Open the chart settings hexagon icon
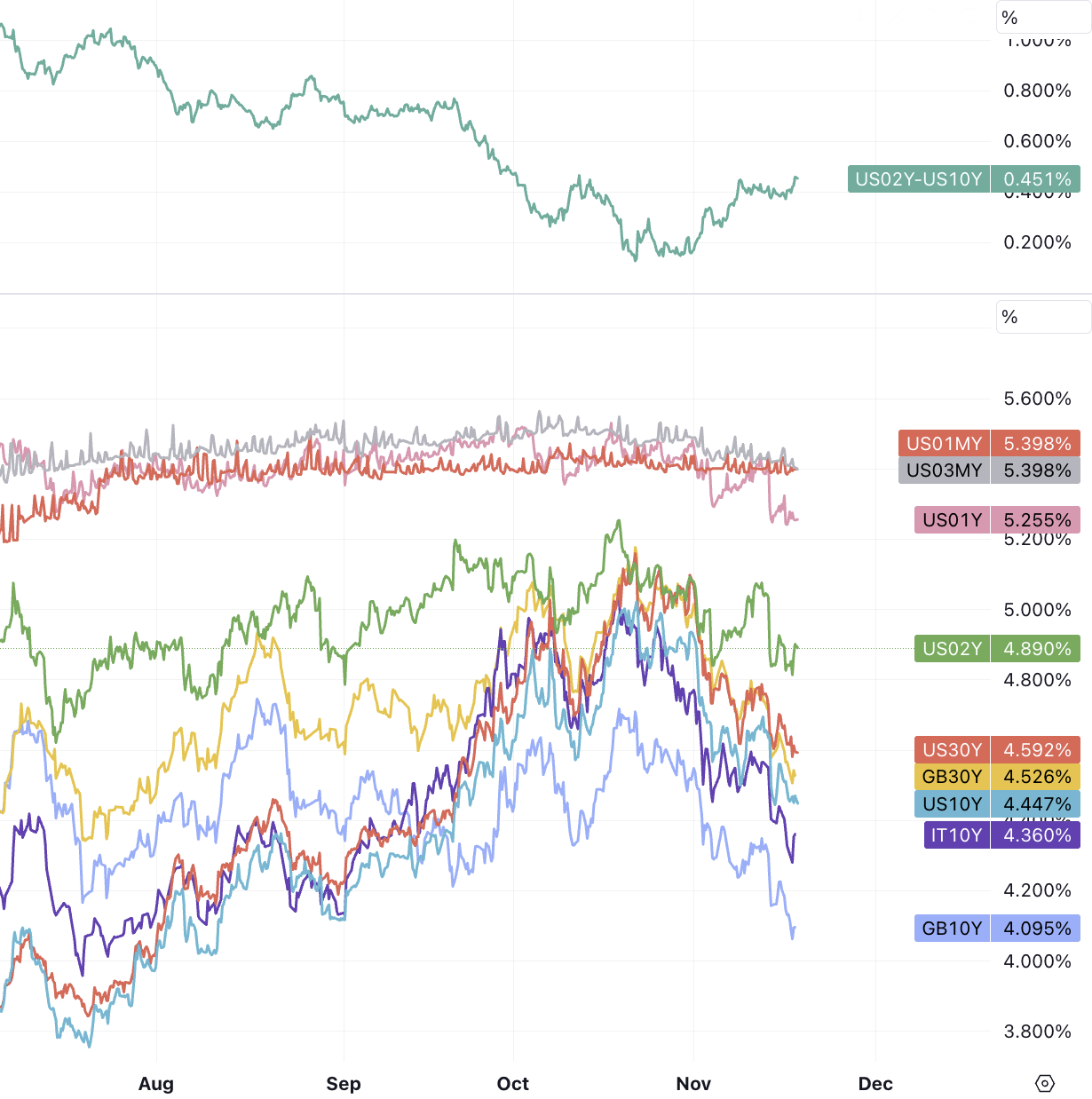 coord(1045,1083)
